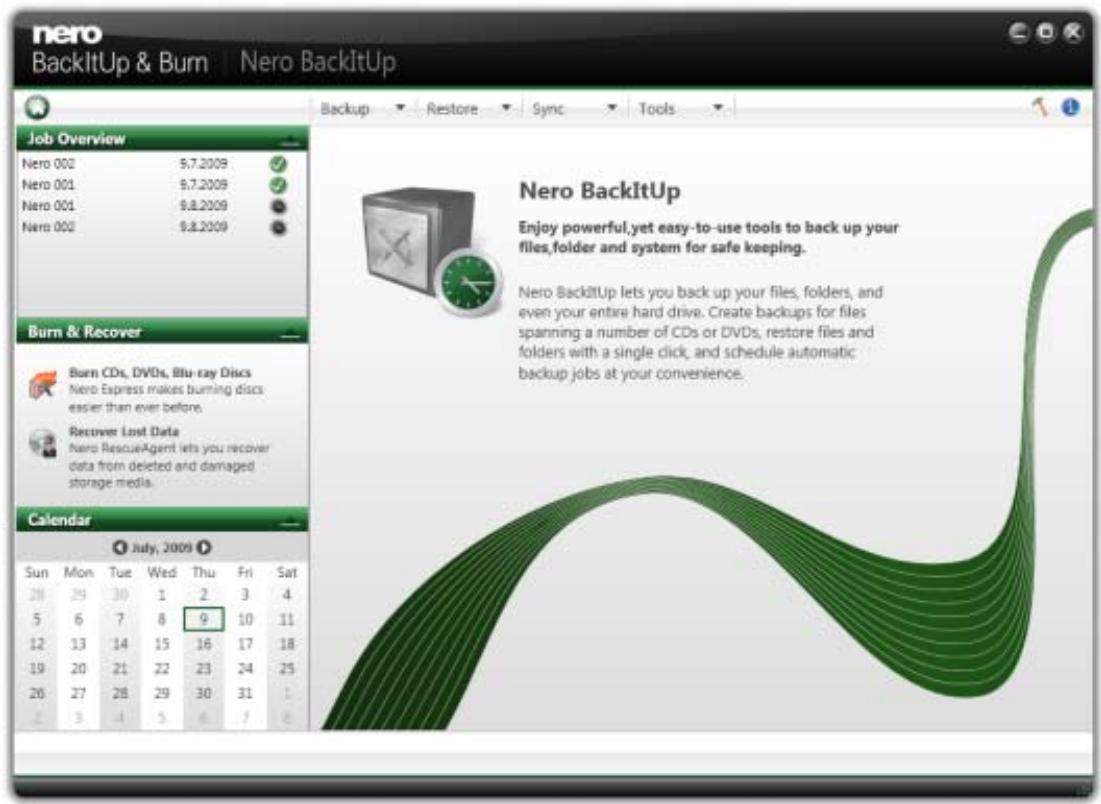
Task: Click the Sync menu label
Action: [x=548, y=109]
